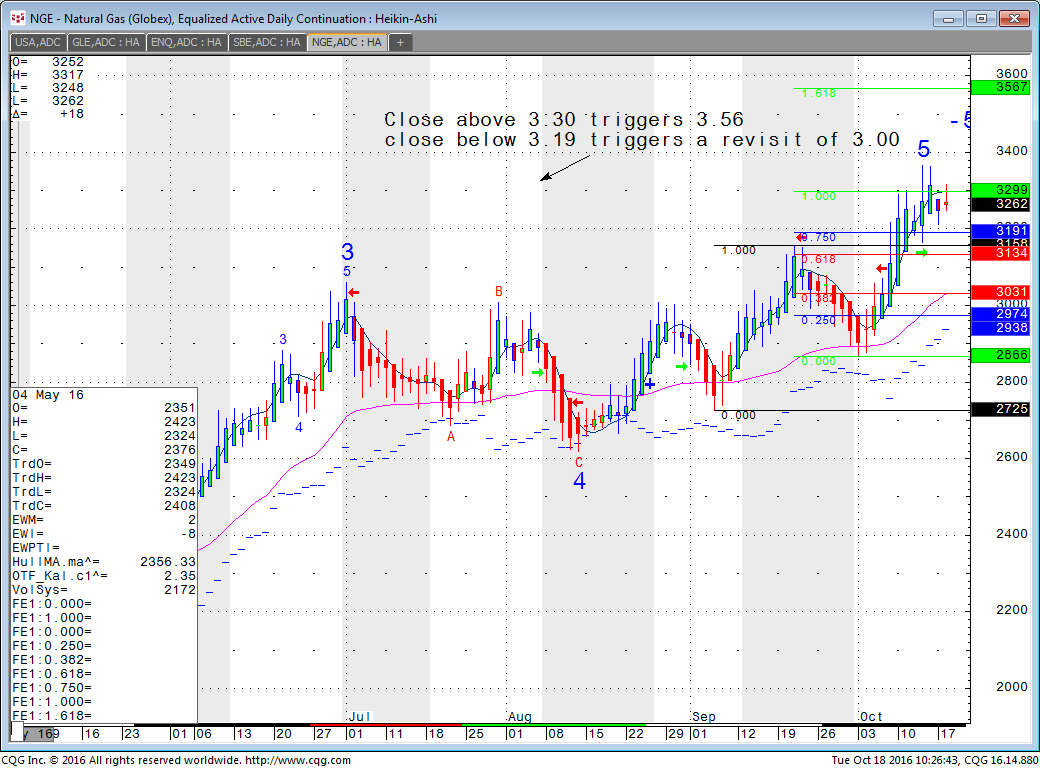Click the red 3031 price label
The height and width of the screenshot is (768, 1040).
[x=1000, y=292]
